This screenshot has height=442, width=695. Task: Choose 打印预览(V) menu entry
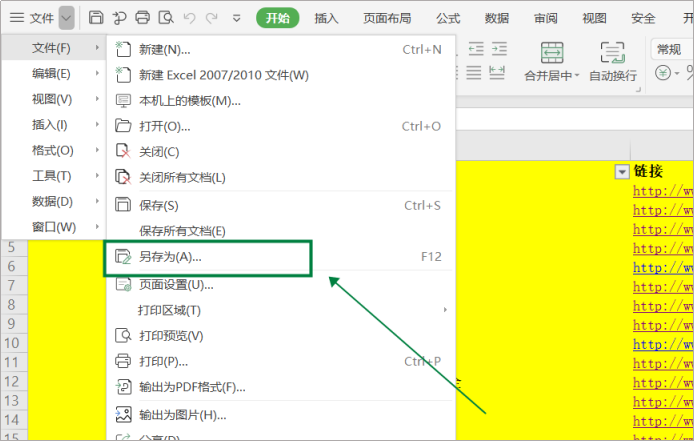click(281, 336)
